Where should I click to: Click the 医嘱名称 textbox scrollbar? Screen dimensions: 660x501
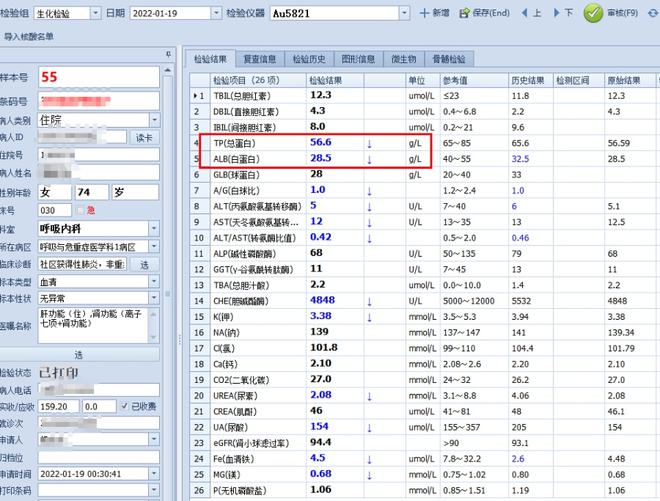pyautogui.click(x=154, y=325)
